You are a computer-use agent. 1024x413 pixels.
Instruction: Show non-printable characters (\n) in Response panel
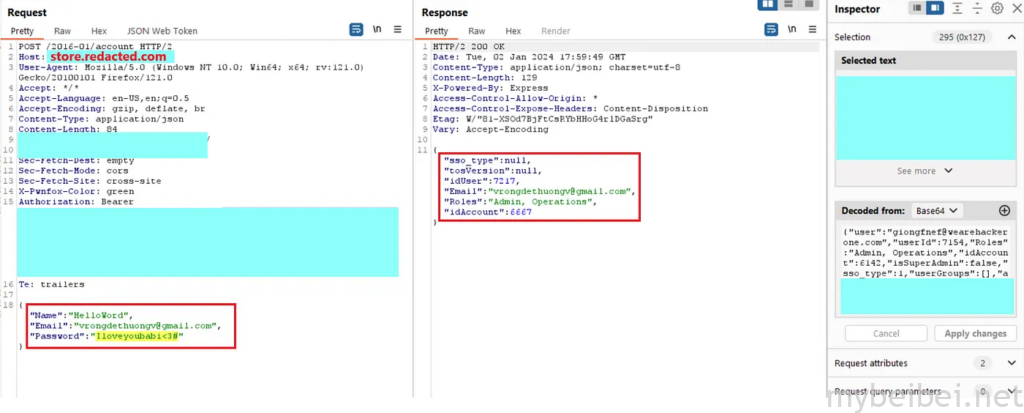point(790,31)
